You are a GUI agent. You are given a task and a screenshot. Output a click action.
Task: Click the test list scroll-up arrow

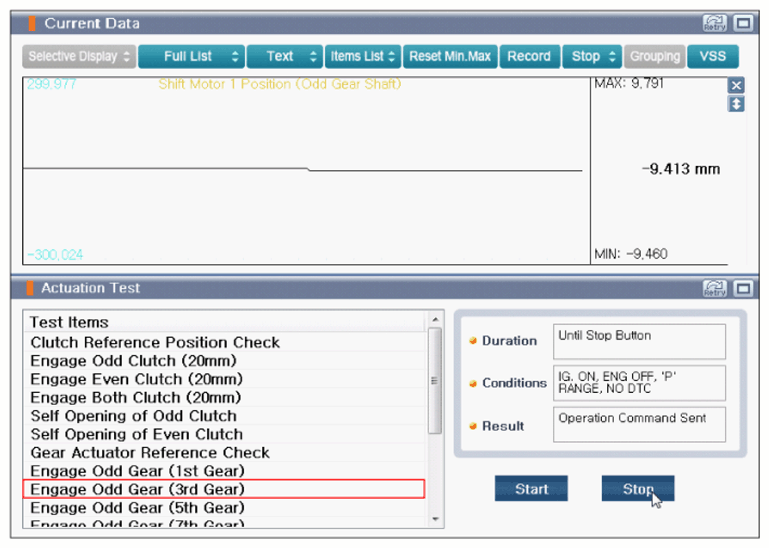click(x=435, y=319)
